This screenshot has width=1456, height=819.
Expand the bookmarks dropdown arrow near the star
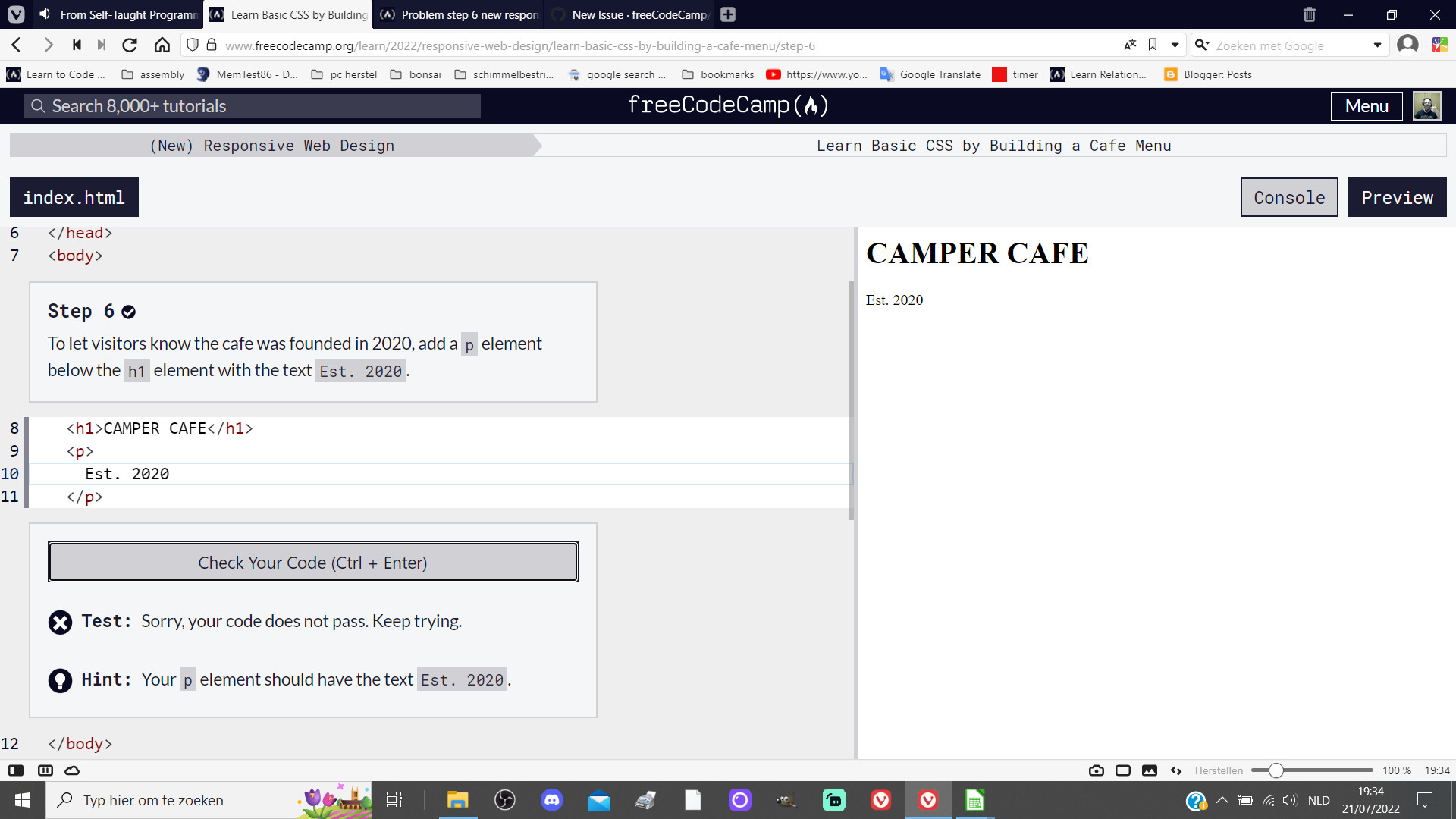1174,45
